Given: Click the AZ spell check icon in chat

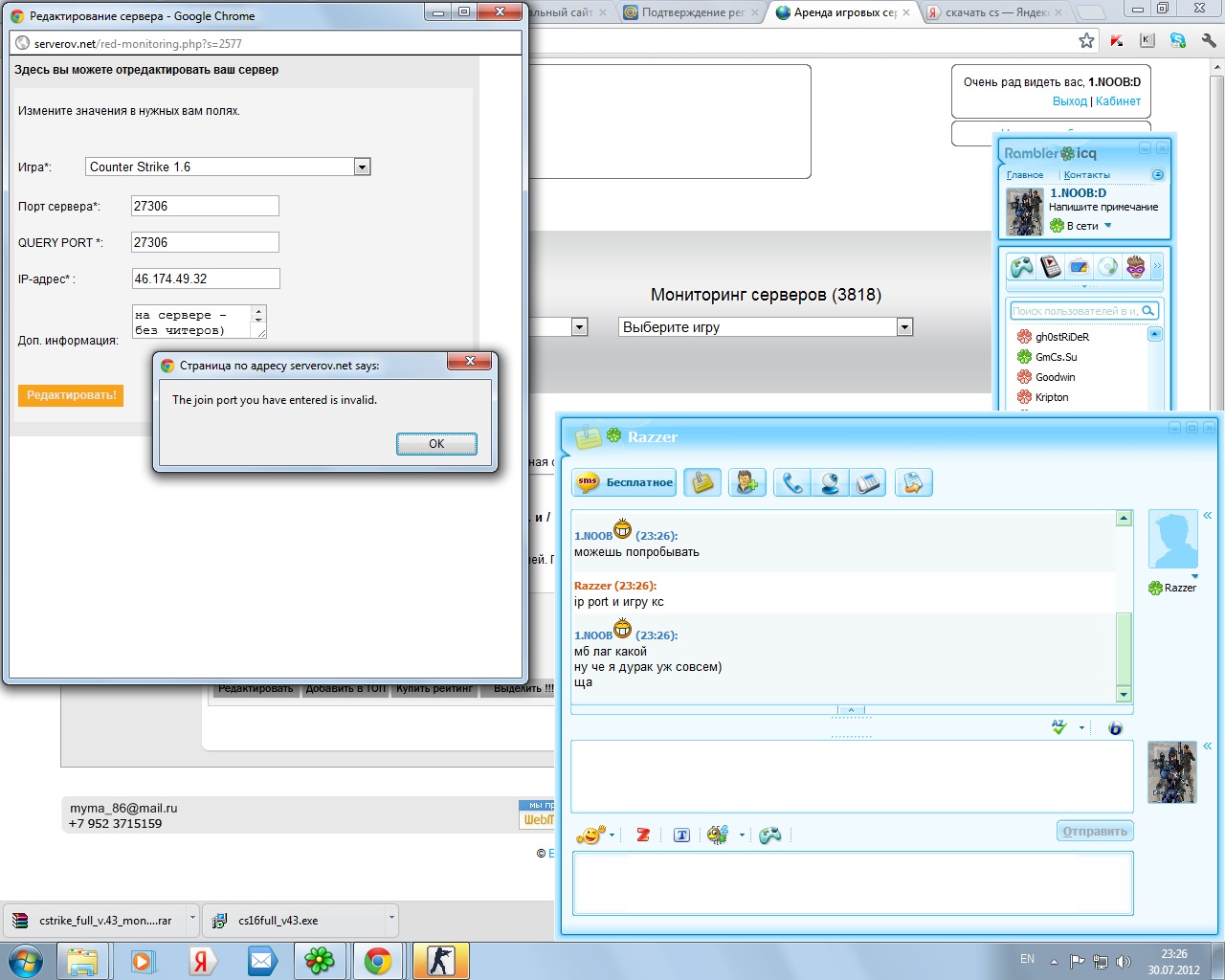Looking at the screenshot, I should (x=1058, y=727).
